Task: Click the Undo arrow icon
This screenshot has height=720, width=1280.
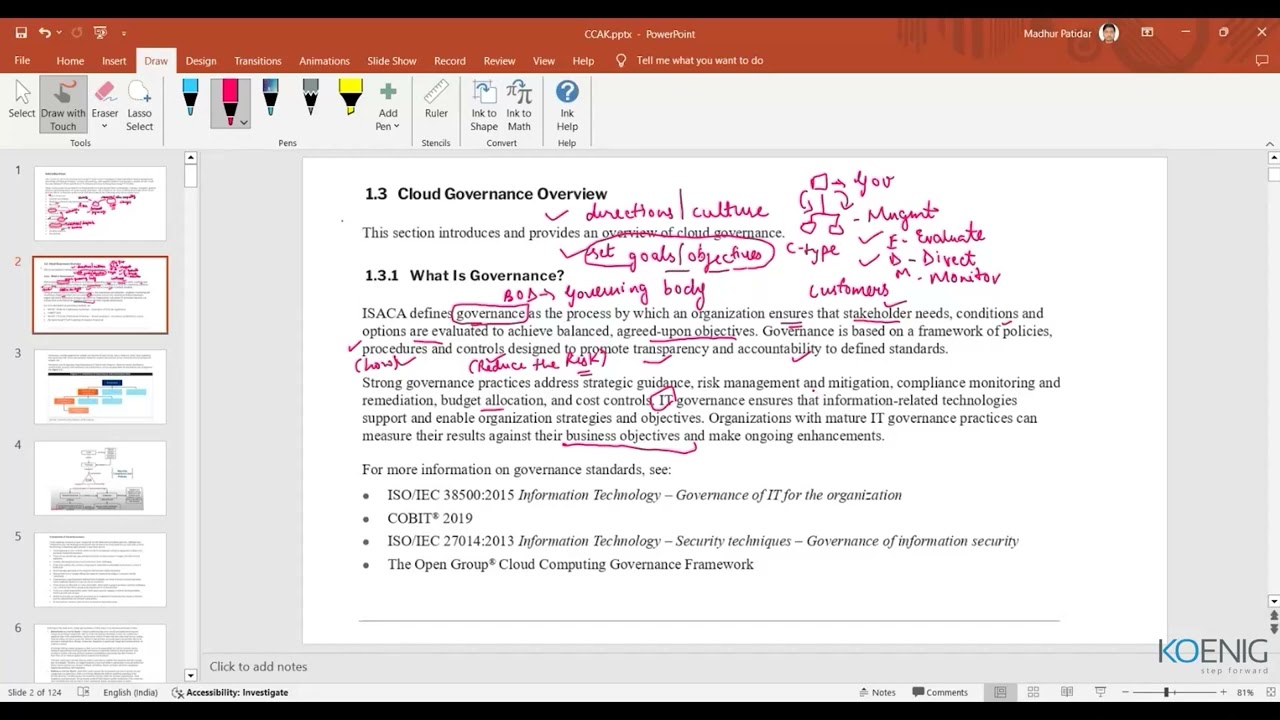Action: (x=44, y=33)
